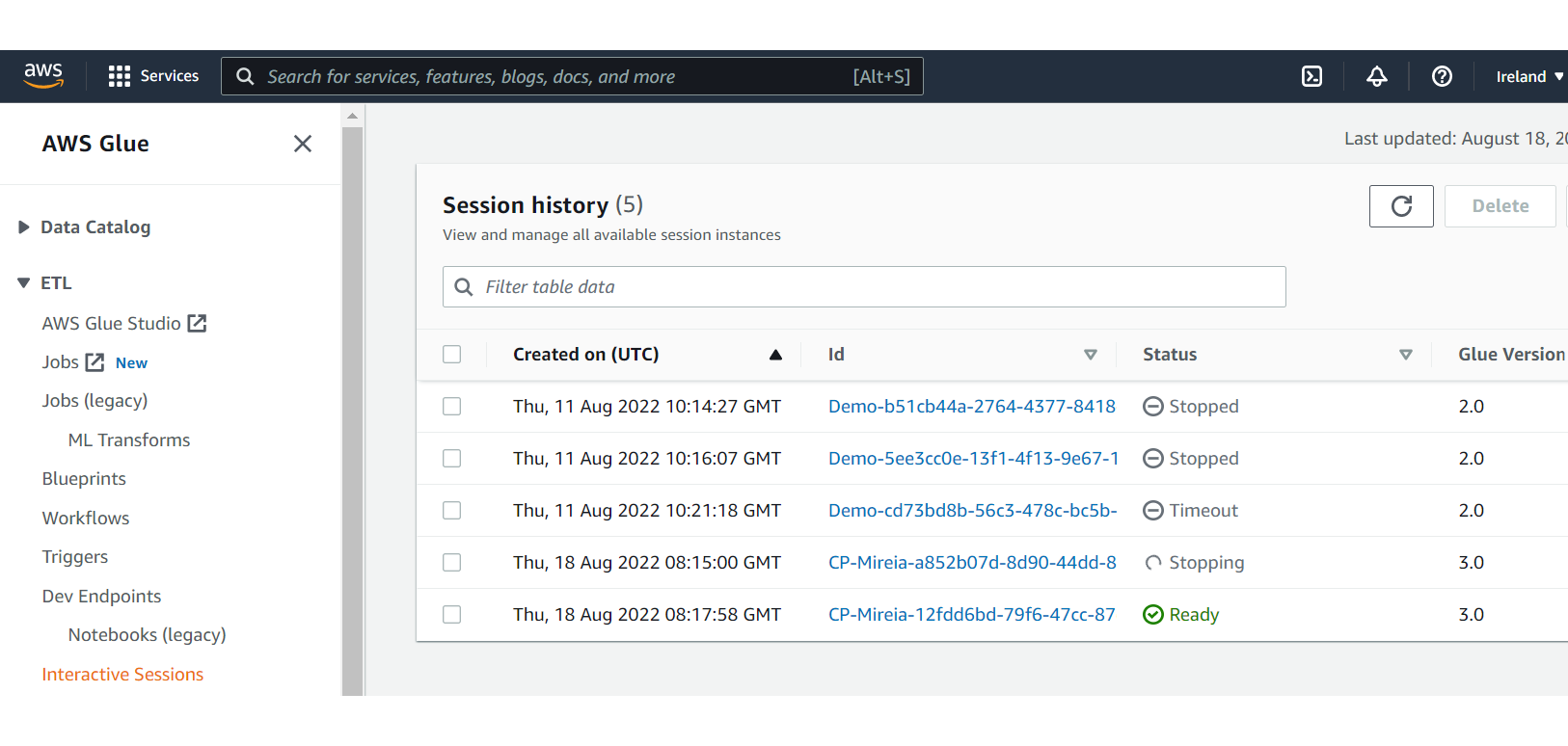Click Stopped icon in Demo-5ee3cc0e row
The image size is (1568, 746).
point(1153,459)
